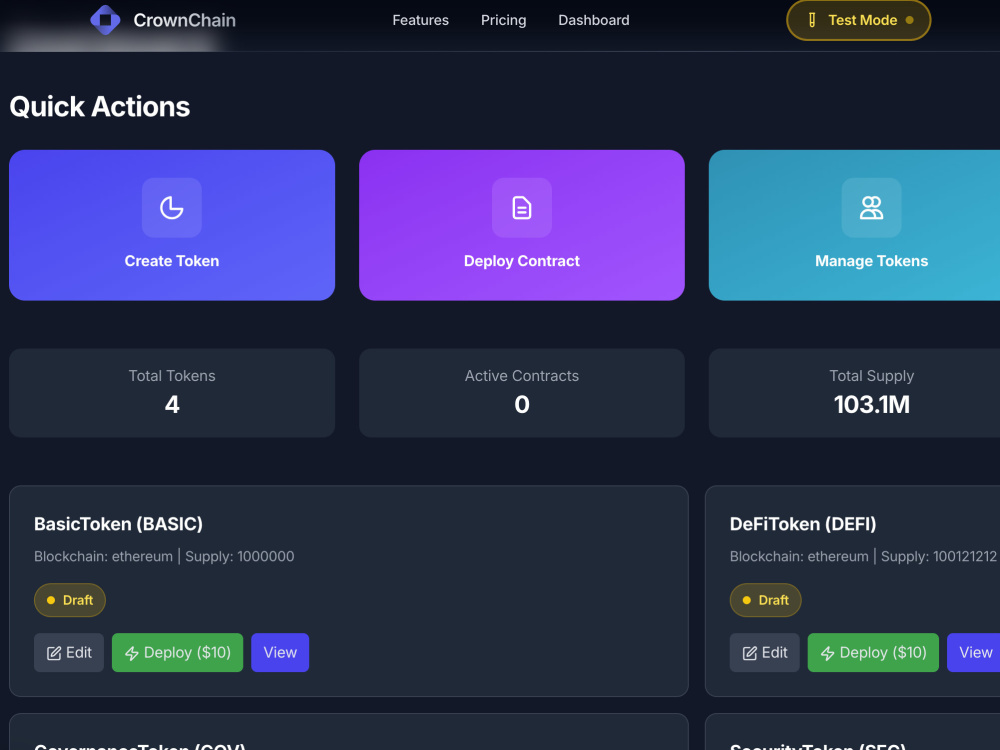View the DeFiToken details
Image resolution: width=1000 pixels, height=750 pixels.
click(x=974, y=652)
